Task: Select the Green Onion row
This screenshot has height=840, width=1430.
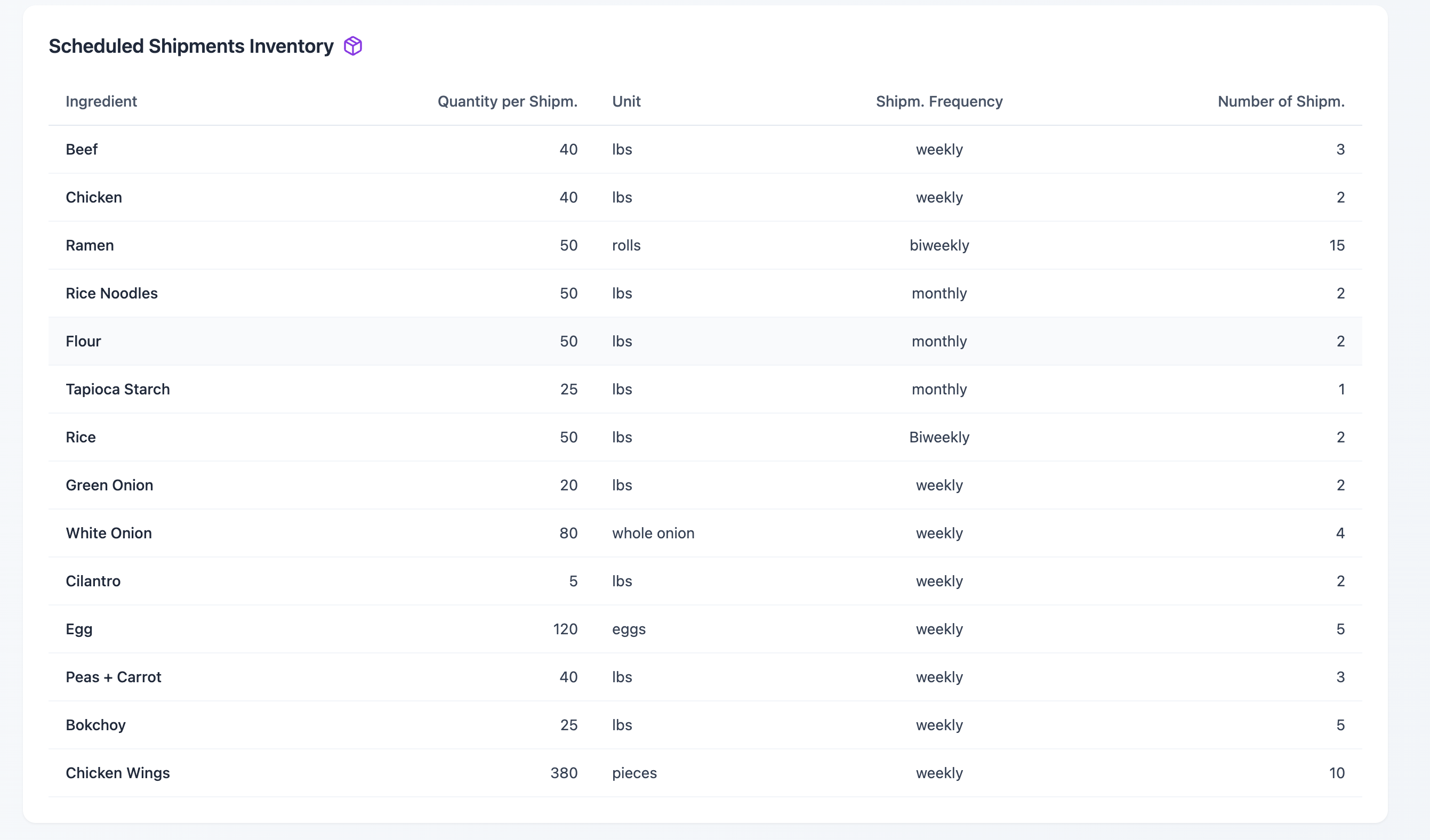Action: tap(109, 486)
